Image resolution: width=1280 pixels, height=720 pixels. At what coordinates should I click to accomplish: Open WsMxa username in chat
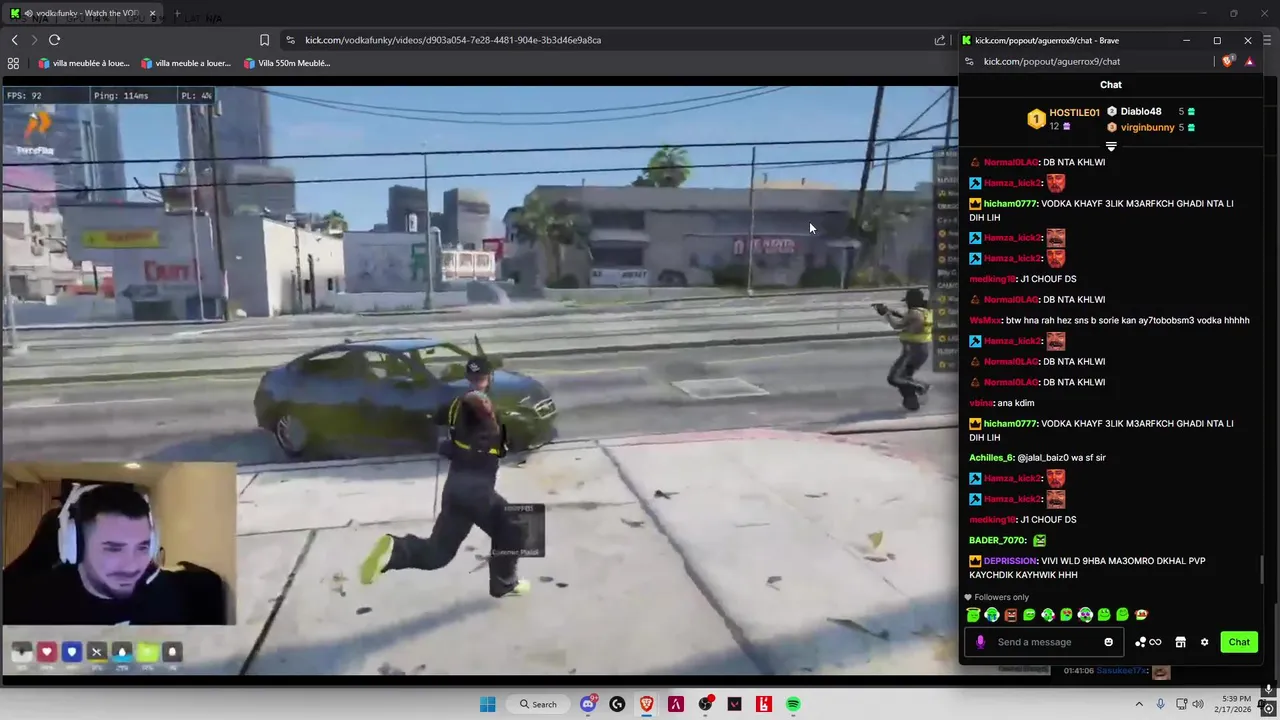(x=985, y=321)
